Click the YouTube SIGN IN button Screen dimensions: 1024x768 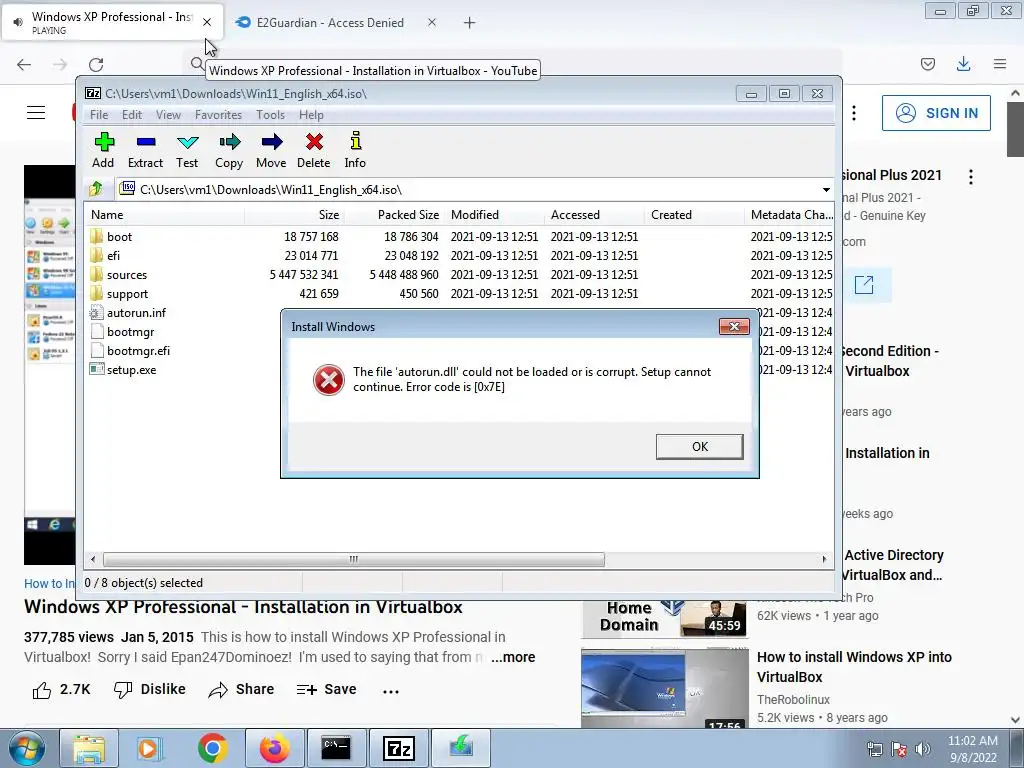[936, 113]
